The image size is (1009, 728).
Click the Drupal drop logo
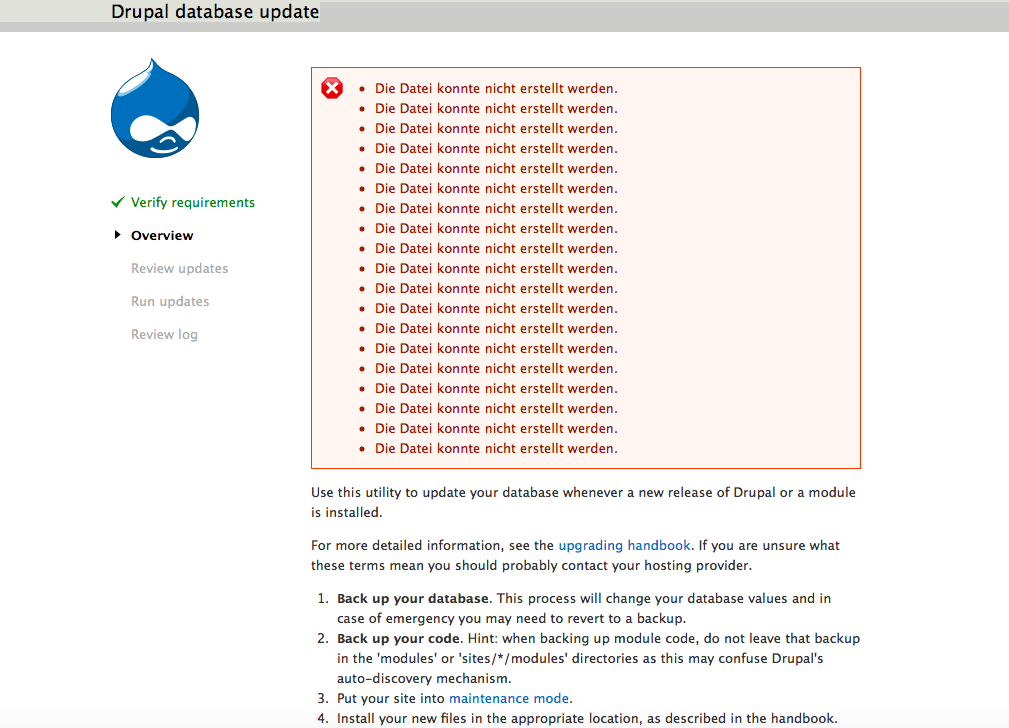point(155,109)
